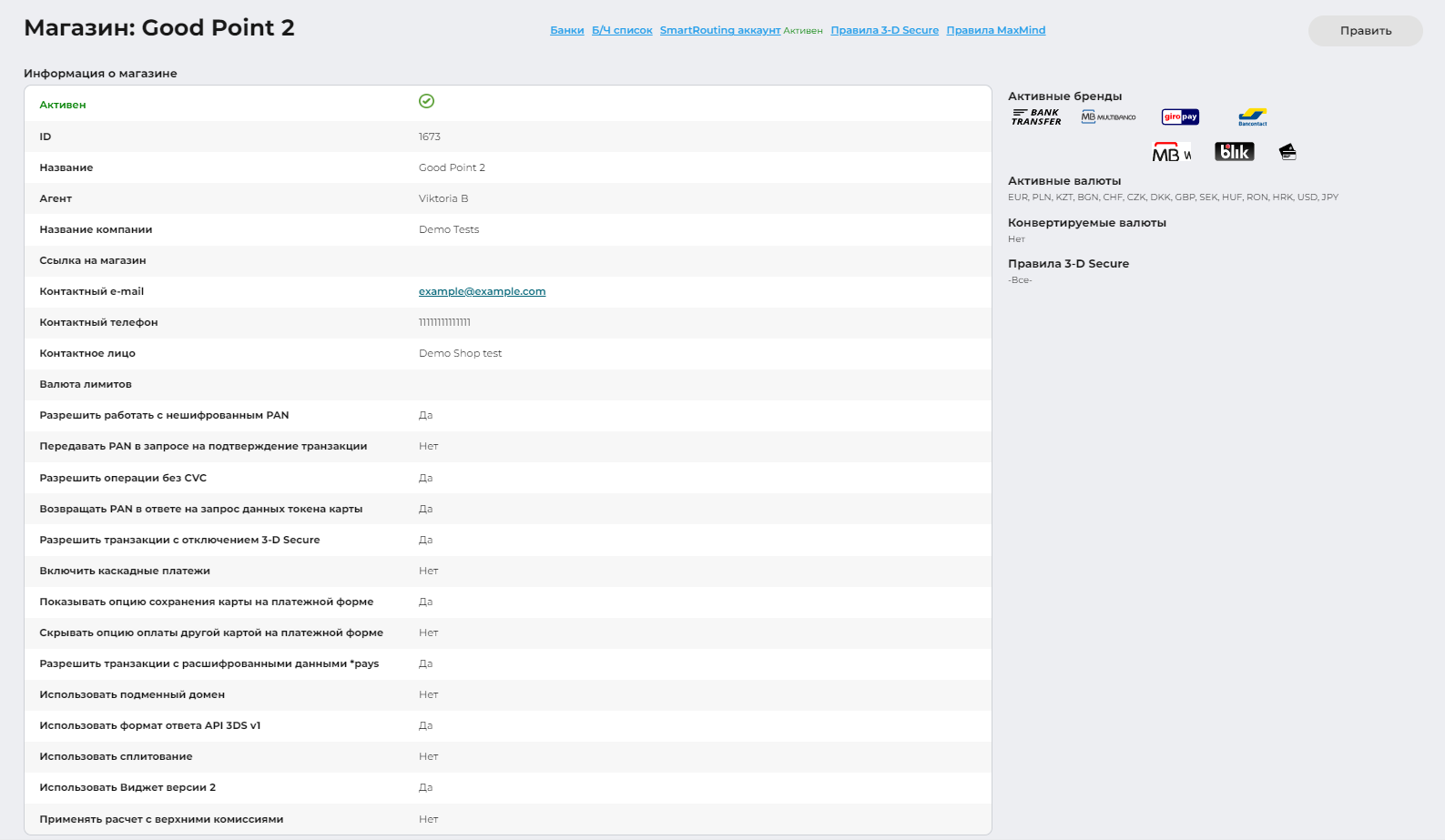Click the MB Way brand logo

point(1171,153)
